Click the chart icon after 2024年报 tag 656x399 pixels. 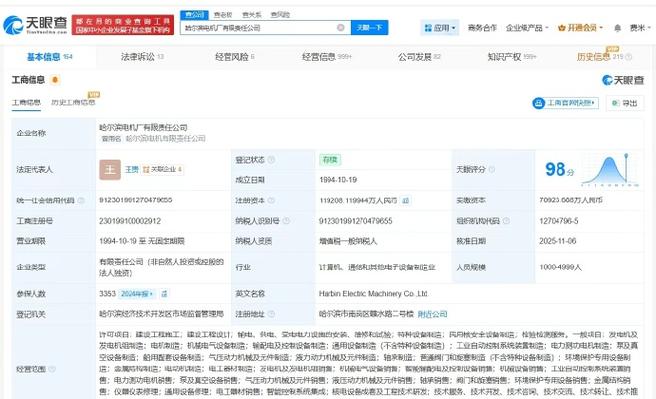click(x=164, y=294)
